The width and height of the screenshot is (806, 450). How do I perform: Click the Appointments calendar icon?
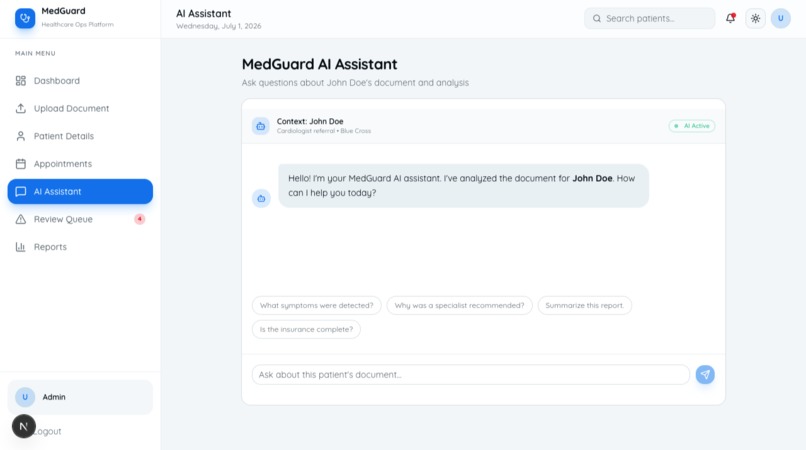click(x=21, y=164)
